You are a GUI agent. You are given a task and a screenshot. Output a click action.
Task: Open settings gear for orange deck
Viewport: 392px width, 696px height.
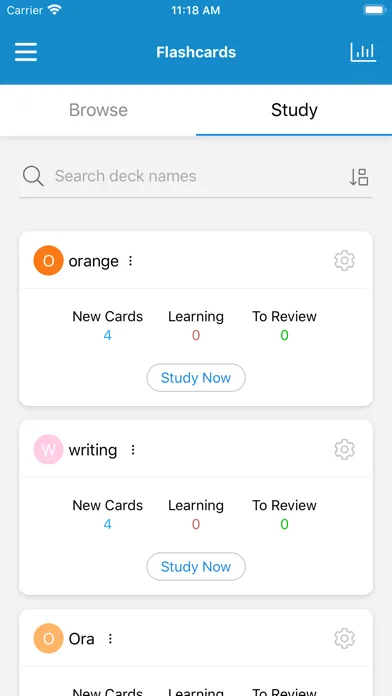pyautogui.click(x=344, y=261)
